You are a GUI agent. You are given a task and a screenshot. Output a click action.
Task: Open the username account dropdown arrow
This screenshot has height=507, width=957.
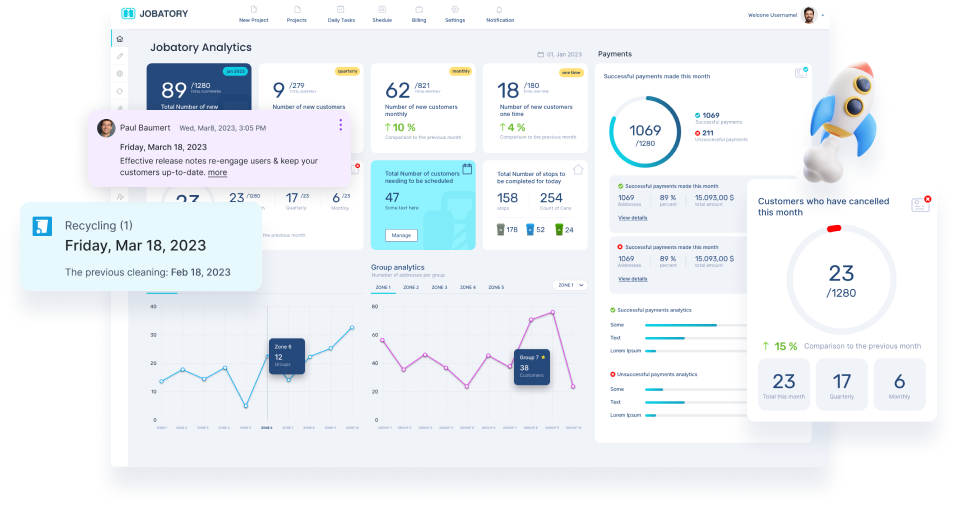point(822,16)
